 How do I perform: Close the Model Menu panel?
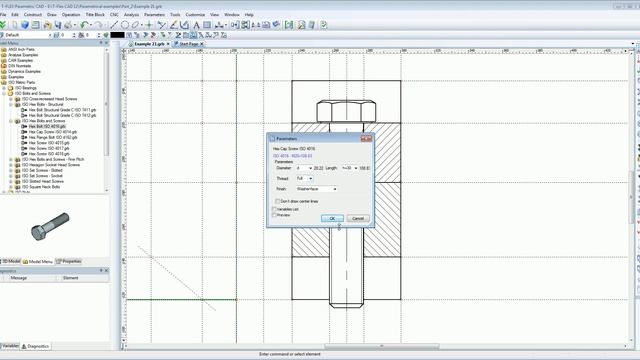point(107,43)
